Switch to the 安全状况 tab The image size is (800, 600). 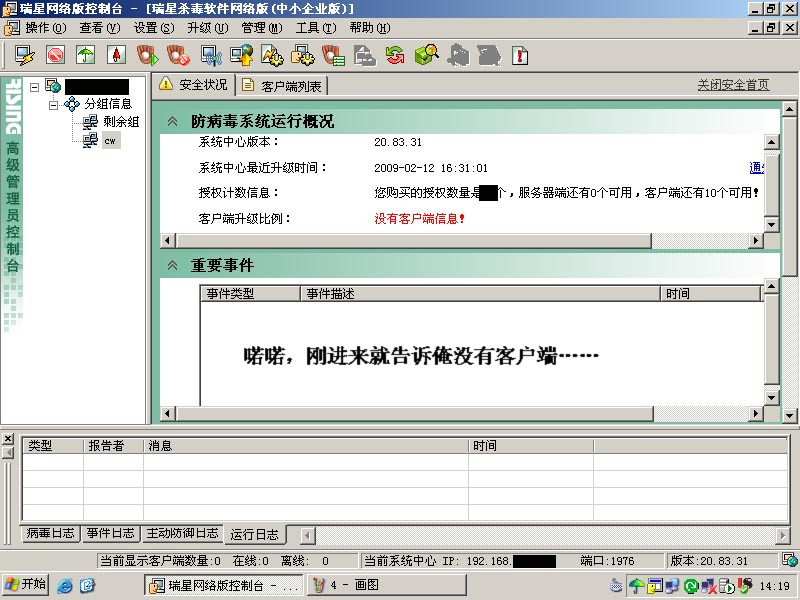pyautogui.click(x=193, y=85)
